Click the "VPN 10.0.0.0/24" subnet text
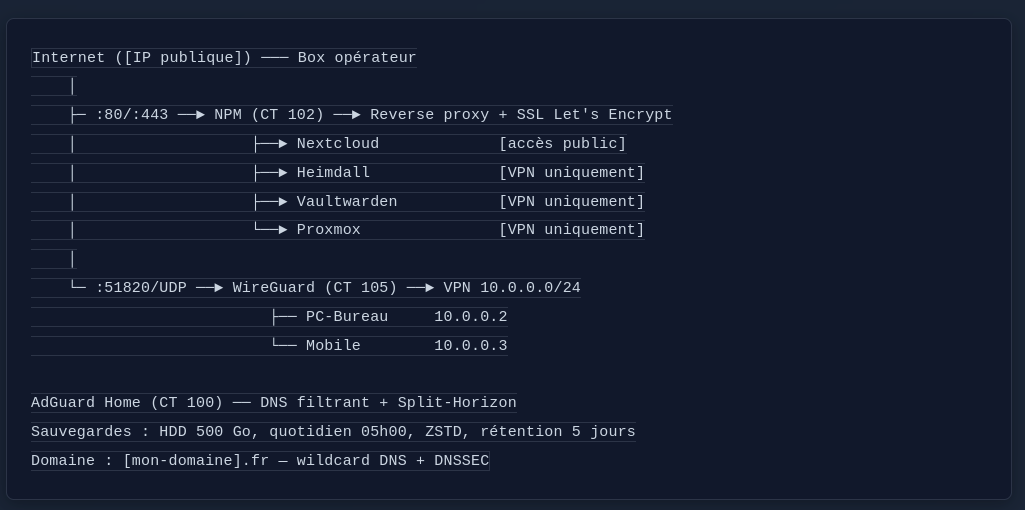This screenshot has height=510, width=1025. pos(512,288)
